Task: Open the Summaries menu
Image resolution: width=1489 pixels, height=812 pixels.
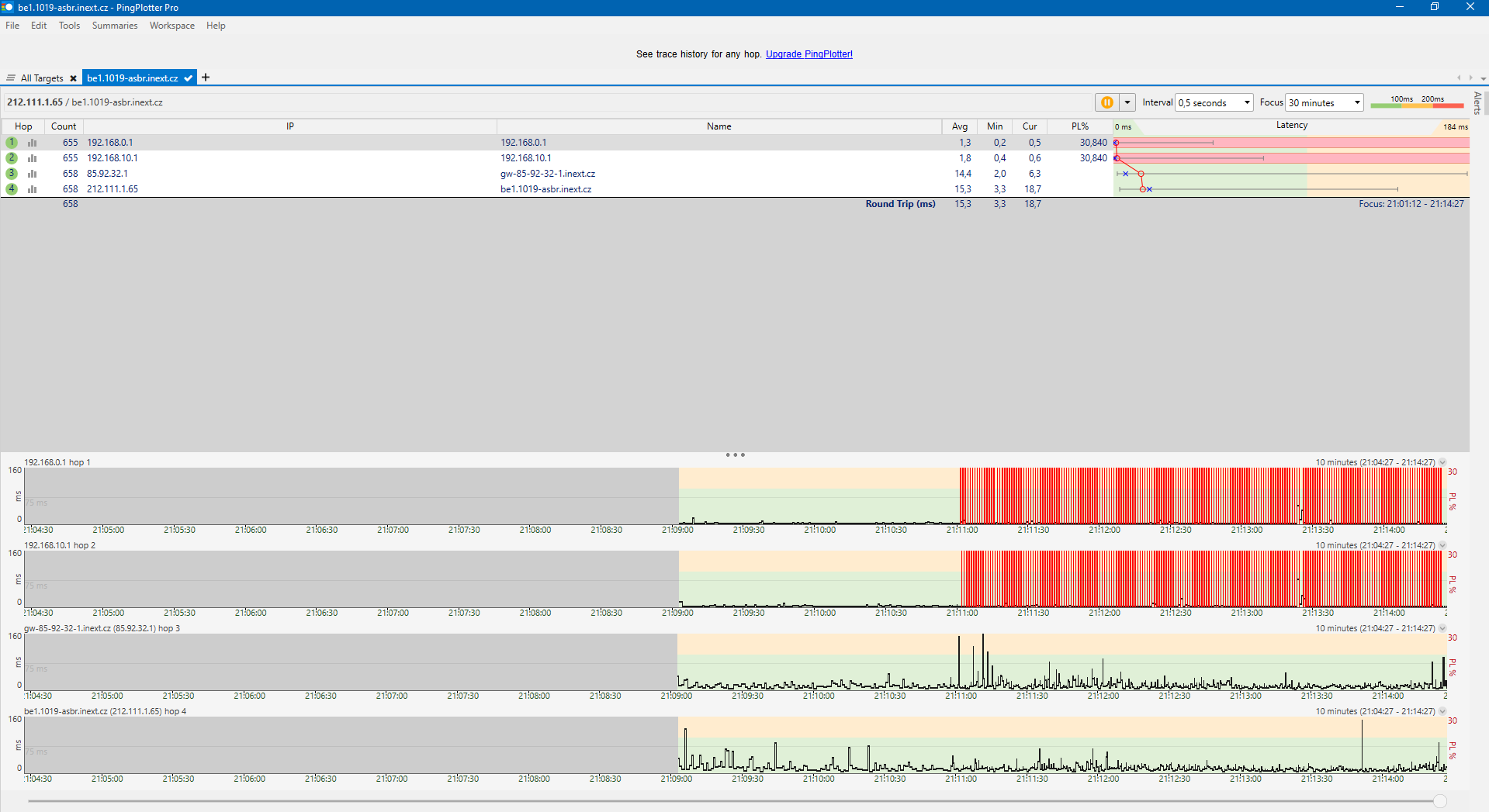Action: (114, 26)
